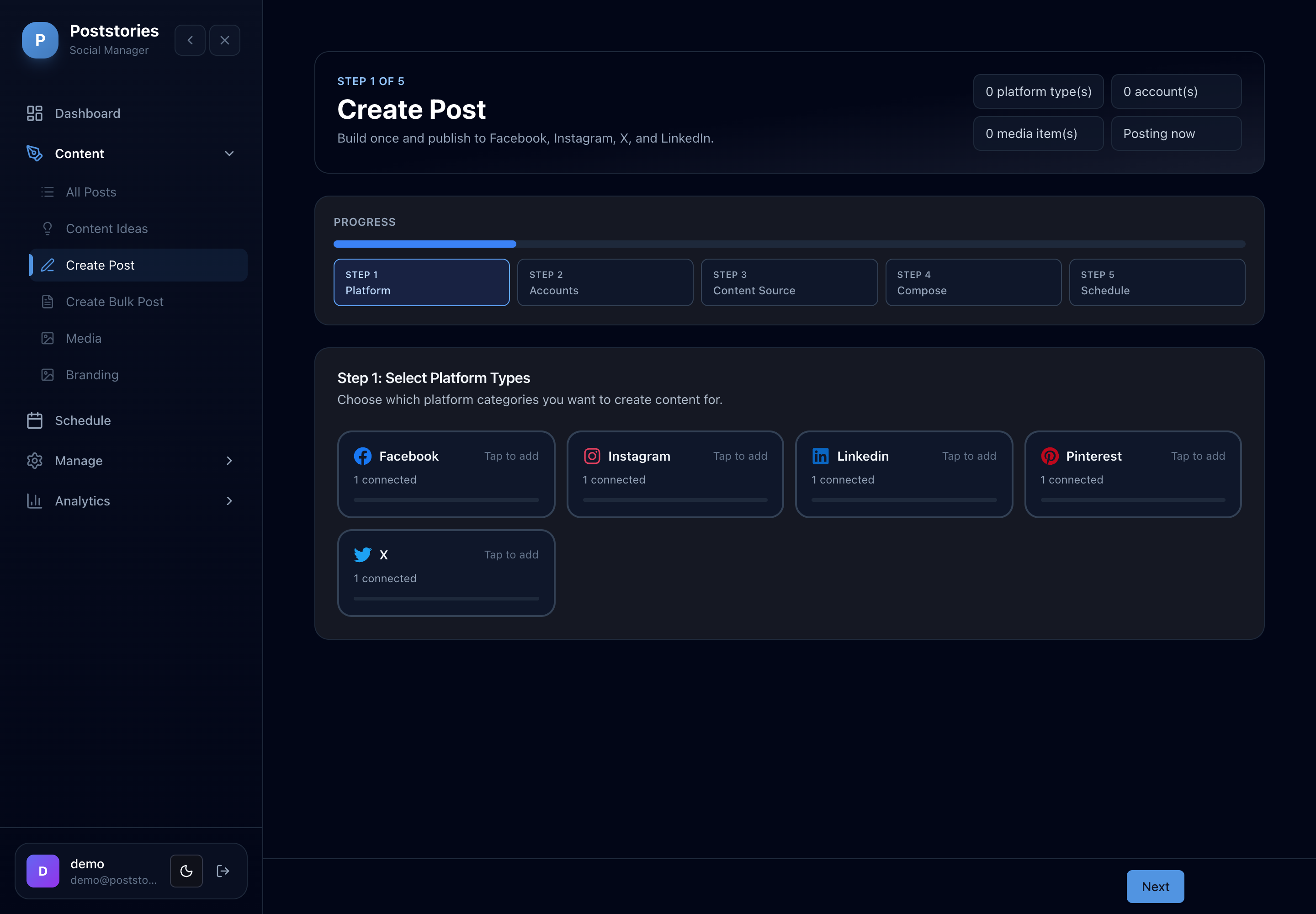Click the Schedule calendar icon
Screen dimensions: 1316x914
pyautogui.click(x=34, y=420)
